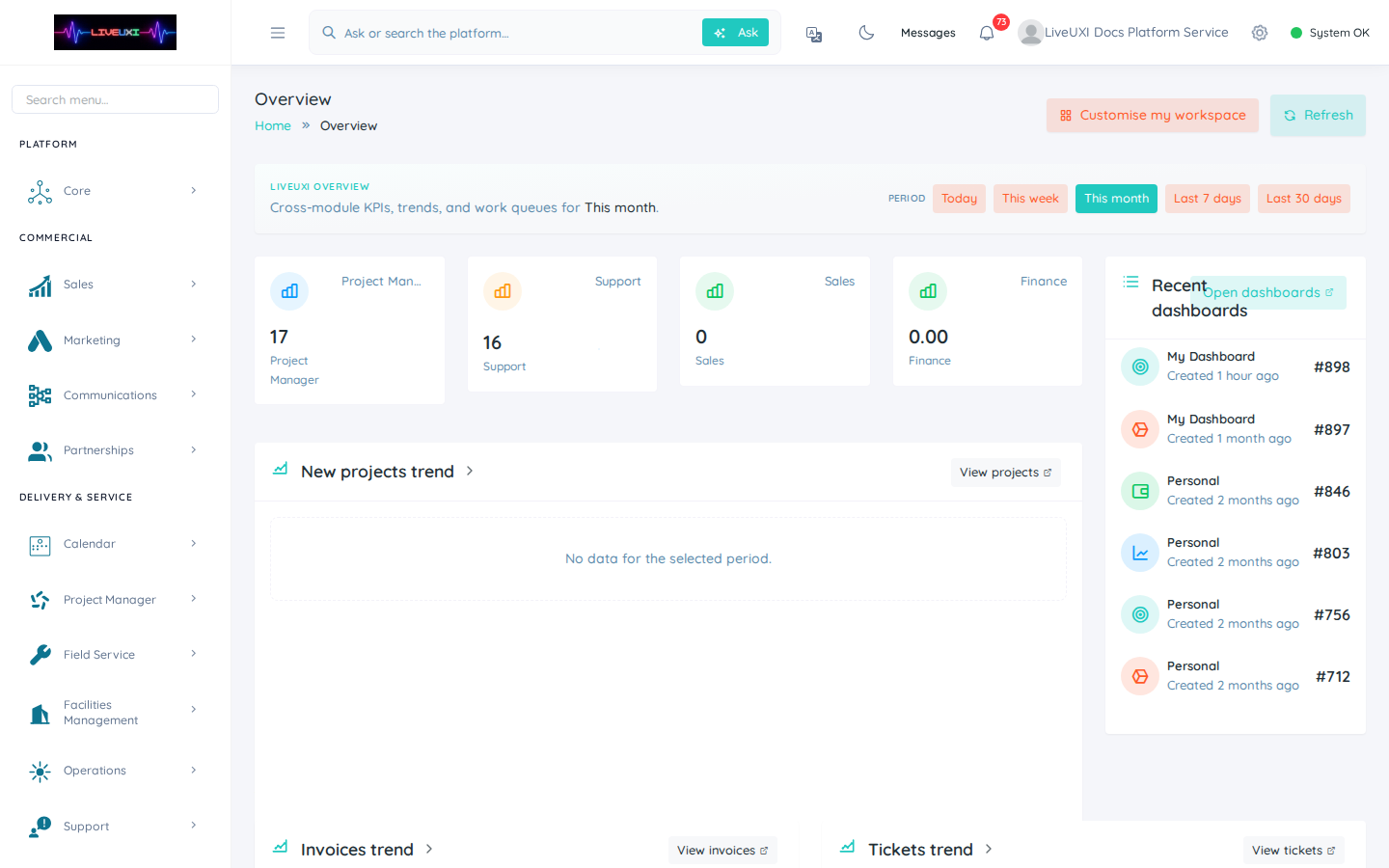Image resolution: width=1389 pixels, height=868 pixels.
Task: Click the LiveUXI logo
Action: click(115, 32)
